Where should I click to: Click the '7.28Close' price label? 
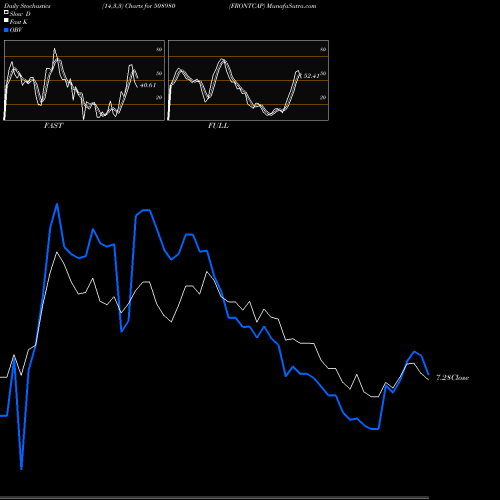coord(452,378)
